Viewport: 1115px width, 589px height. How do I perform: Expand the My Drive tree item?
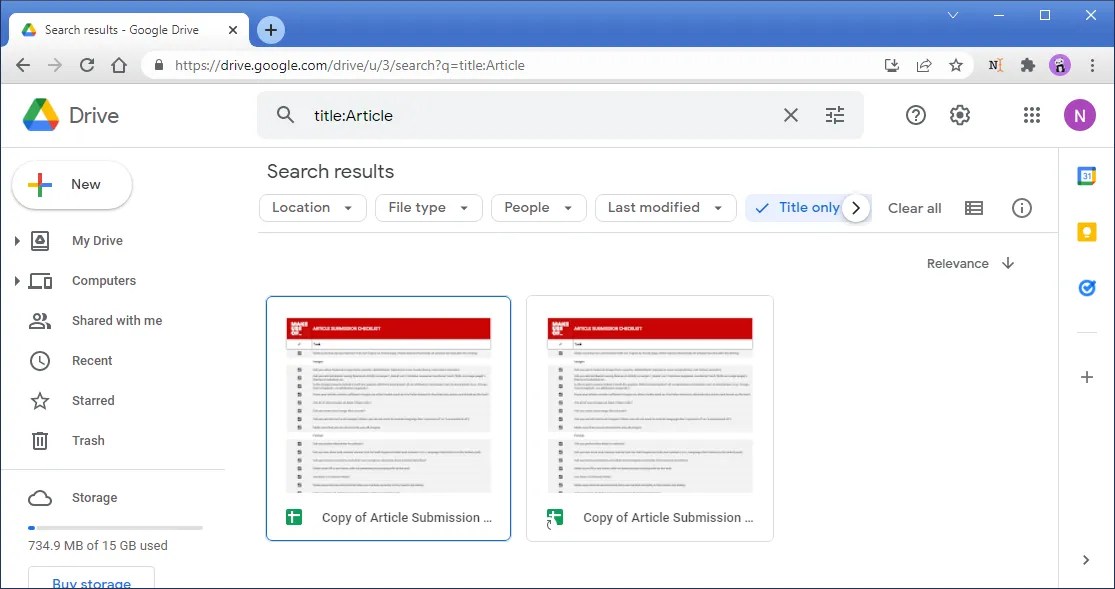[x=16, y=240]
